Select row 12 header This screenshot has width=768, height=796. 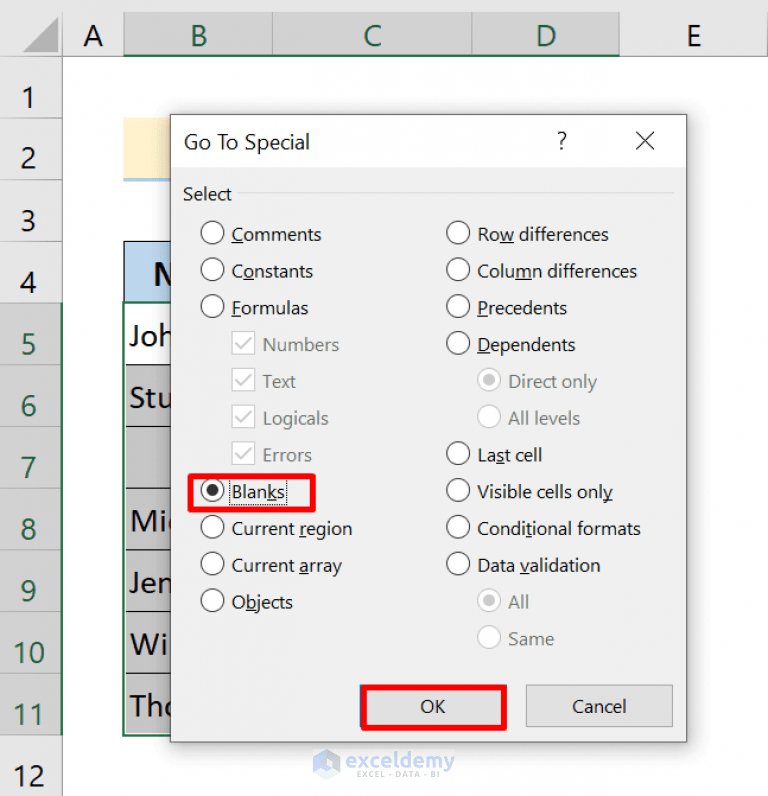pyautogui.click(x=30, y=767)
